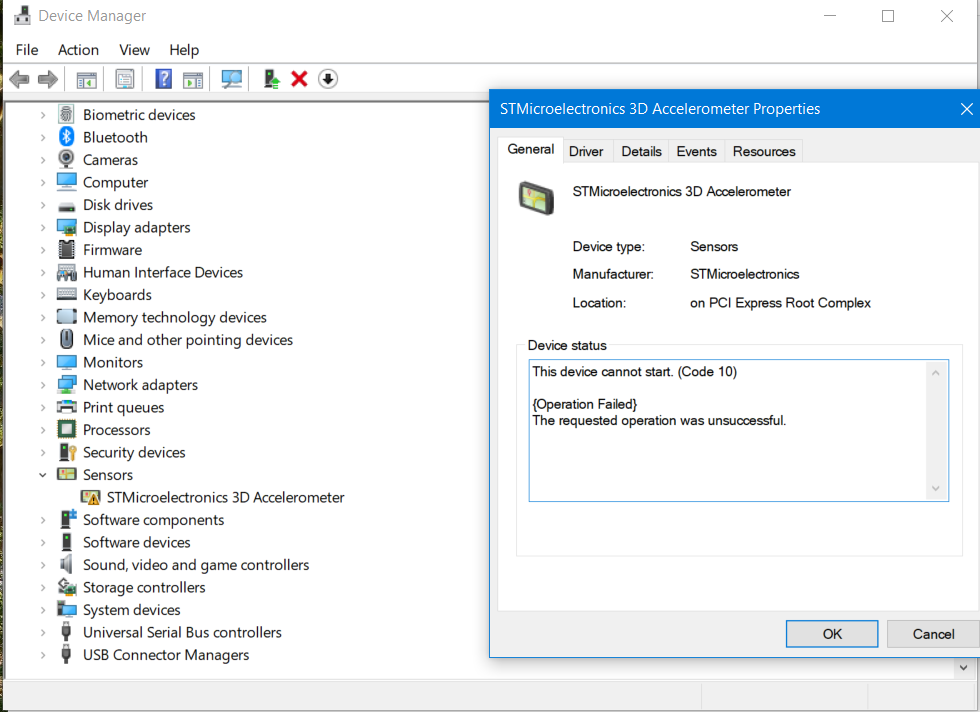Click the Forward arrow in the toolbar
Screen dimensions: 980x712
point(48,79)
